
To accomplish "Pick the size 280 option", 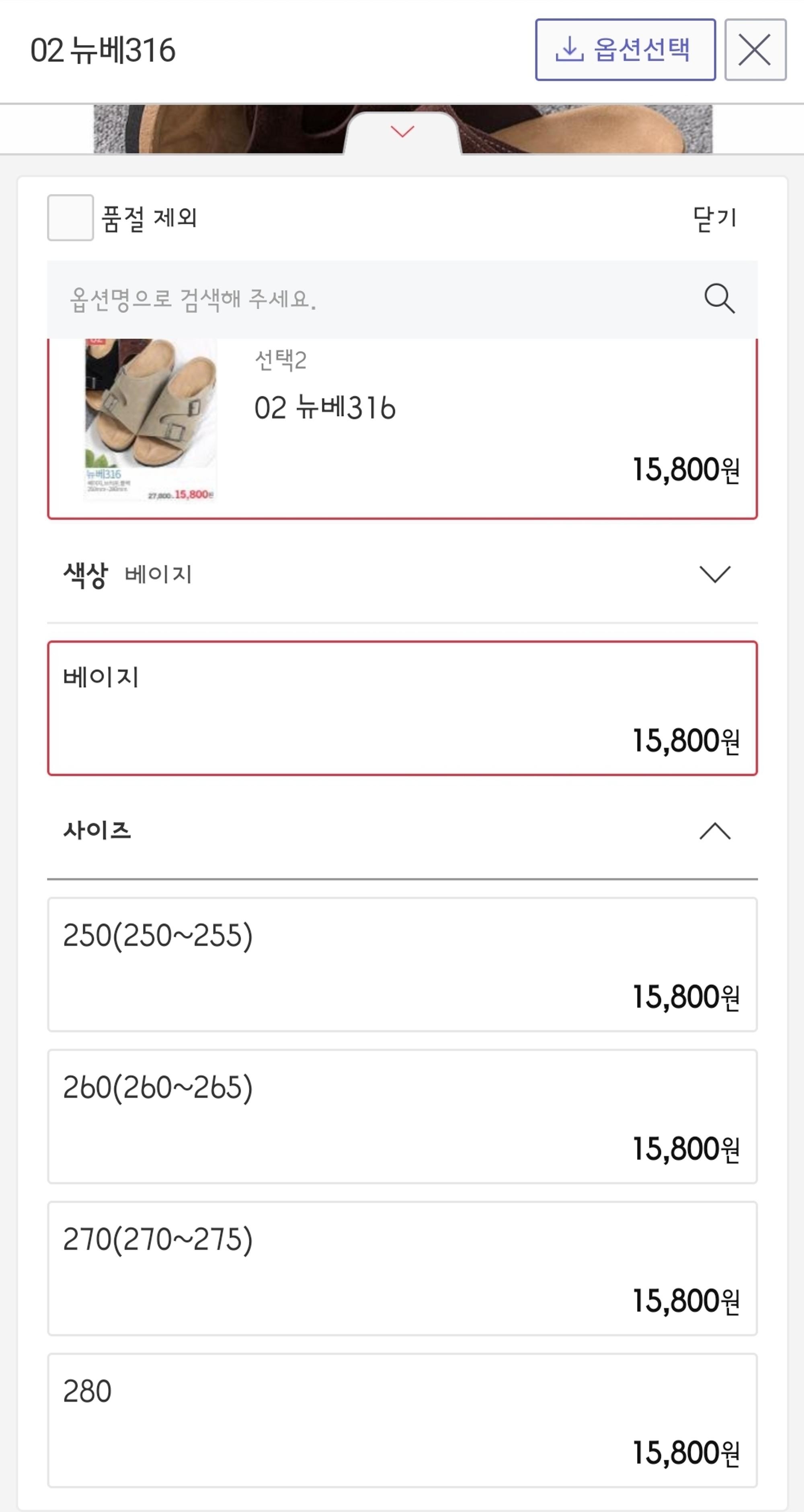I will (402, 1420).
